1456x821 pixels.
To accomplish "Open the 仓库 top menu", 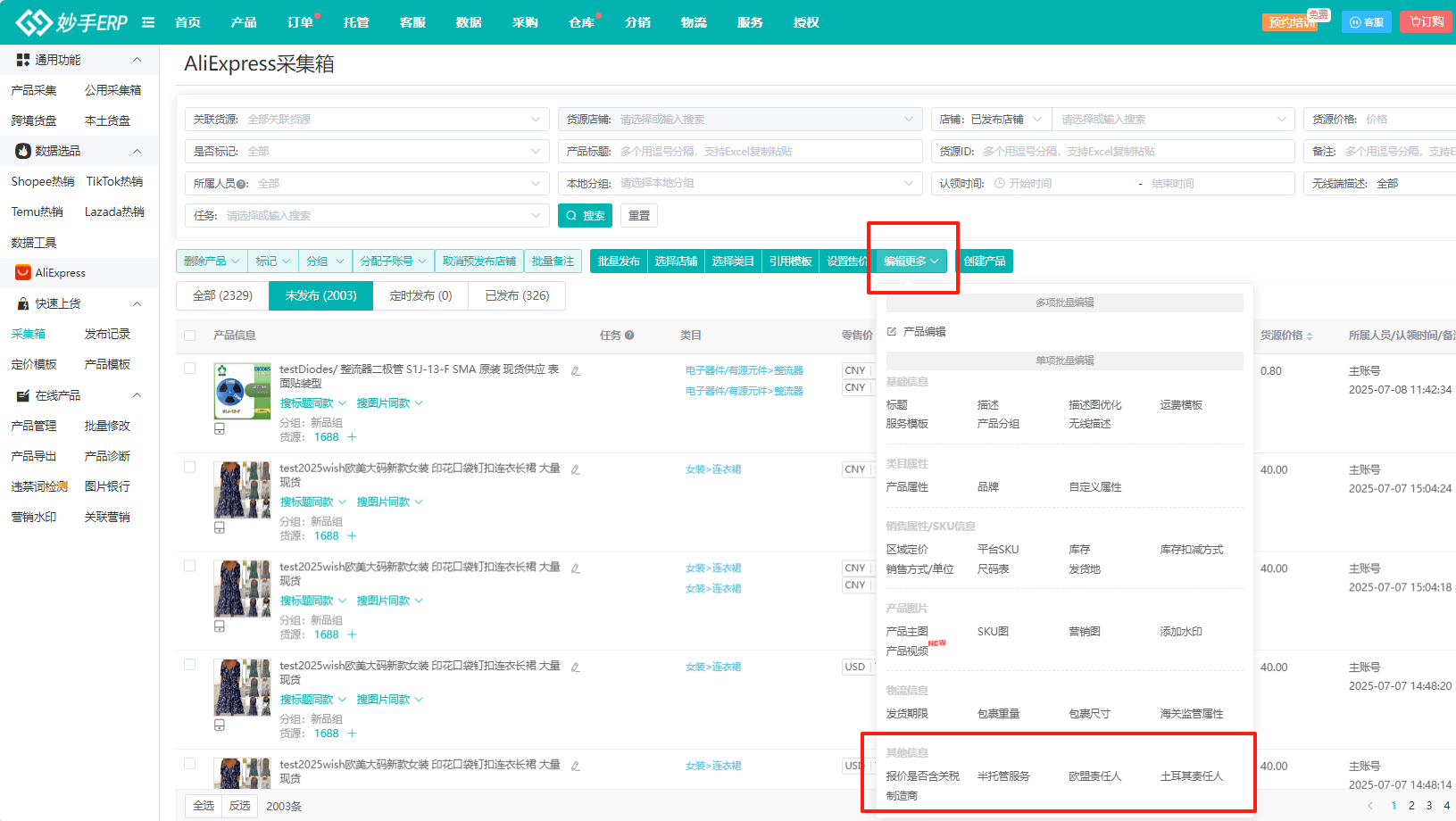I will pyautogui.click(x=581, y=22).
